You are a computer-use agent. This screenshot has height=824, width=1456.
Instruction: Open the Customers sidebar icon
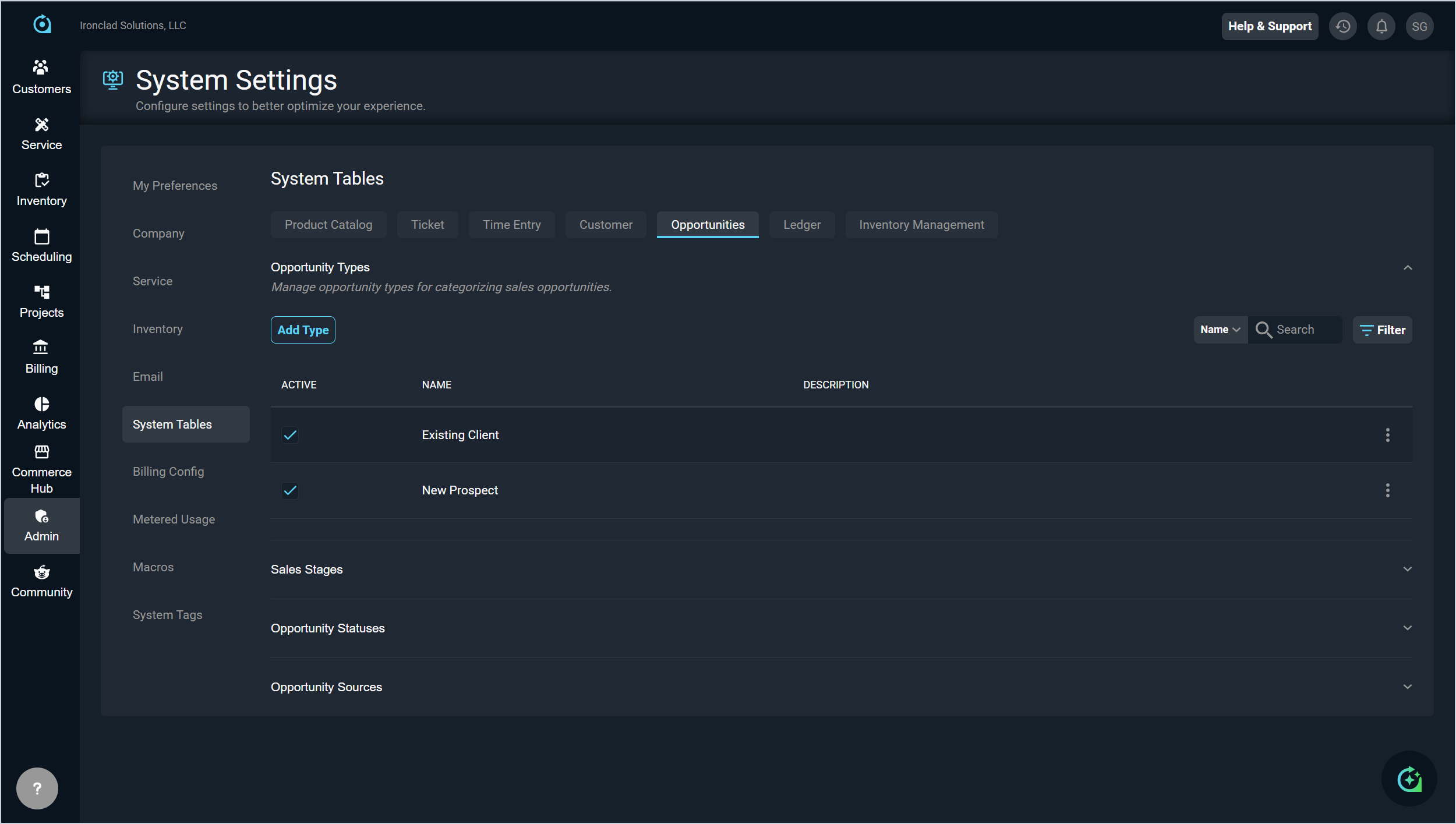coord(41,69)
